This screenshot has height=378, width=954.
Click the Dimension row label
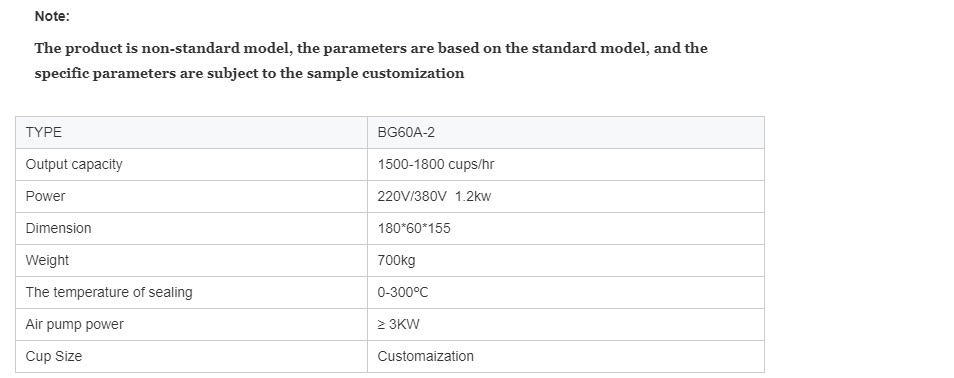[x=58, y=228]
